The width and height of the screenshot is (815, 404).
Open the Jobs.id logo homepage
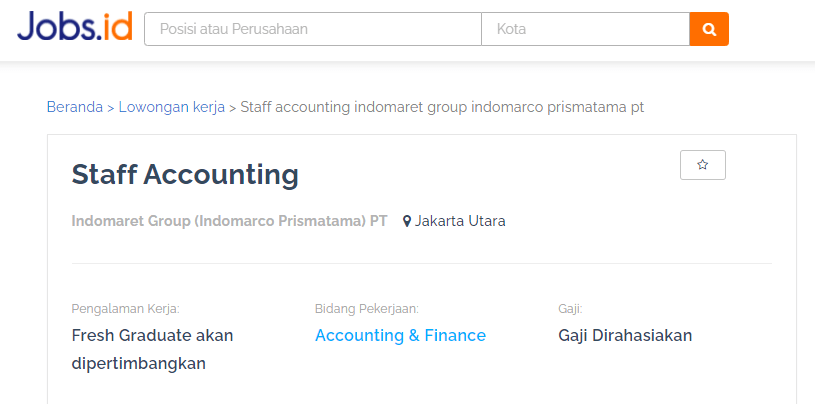(x=74, y=27)
